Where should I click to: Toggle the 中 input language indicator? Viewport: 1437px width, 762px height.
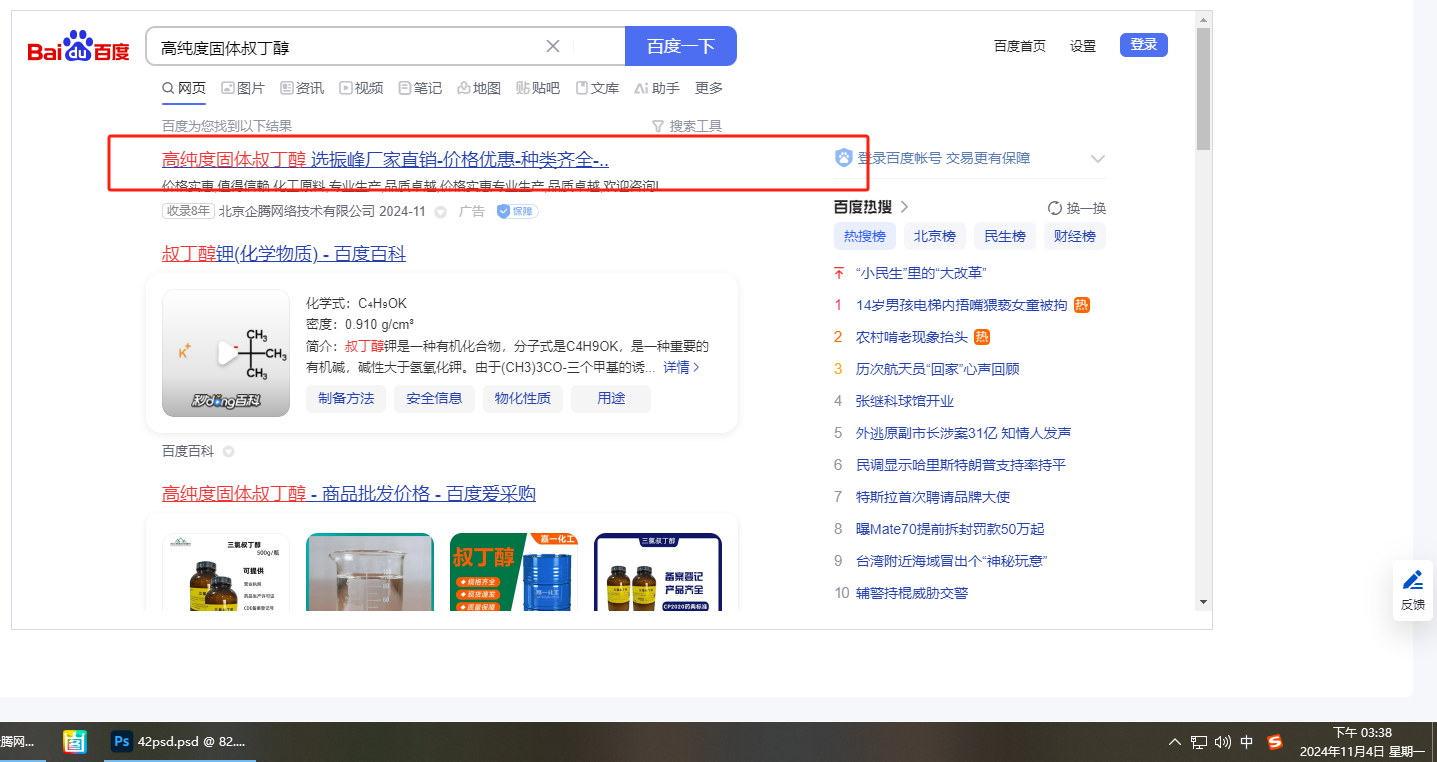(1247, 742)
